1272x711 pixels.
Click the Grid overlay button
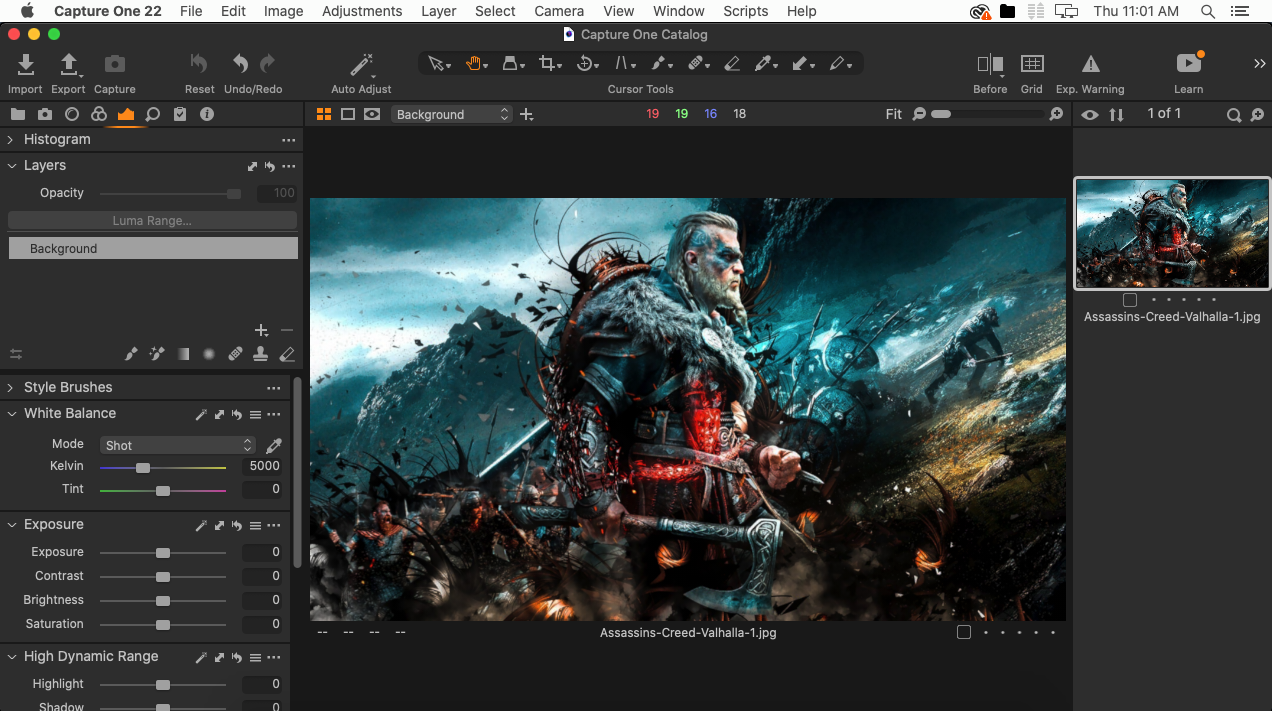click(1032, 64)
